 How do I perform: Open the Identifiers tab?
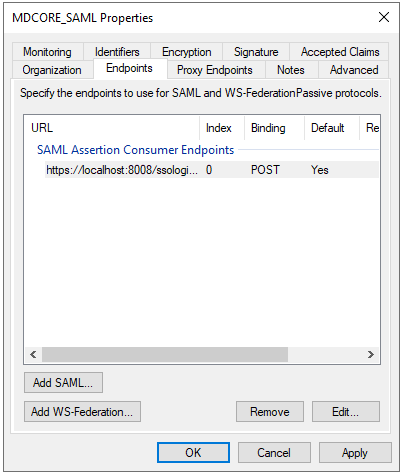117,52
